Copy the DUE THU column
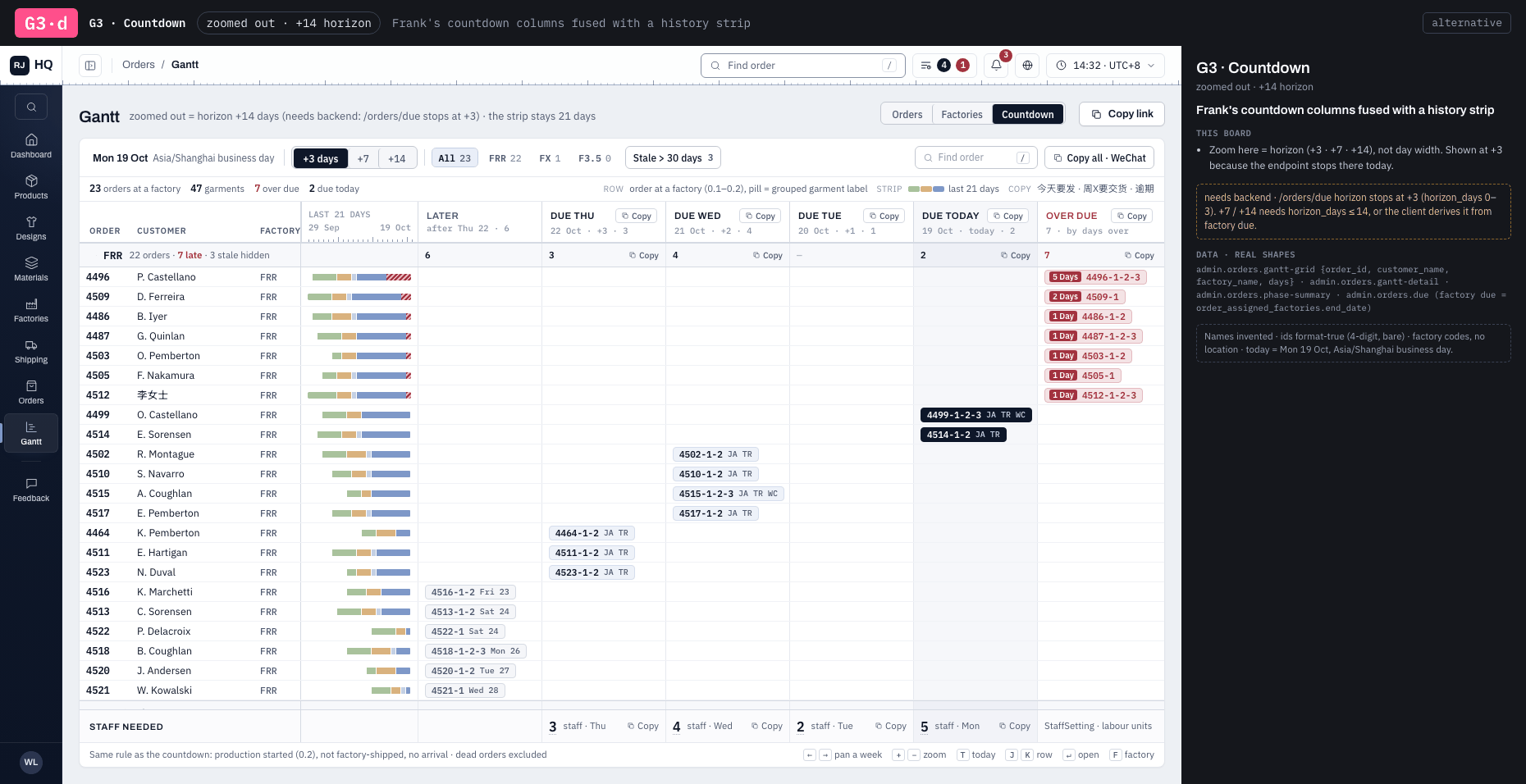Viewport: 1526px width, 784px height. 636,216
